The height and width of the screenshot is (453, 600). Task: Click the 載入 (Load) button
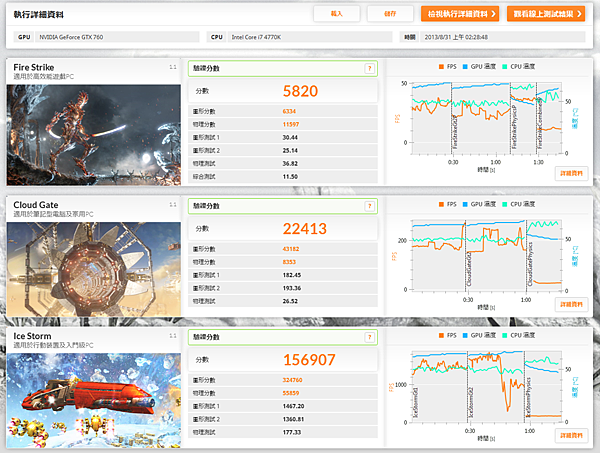(336, 14)
